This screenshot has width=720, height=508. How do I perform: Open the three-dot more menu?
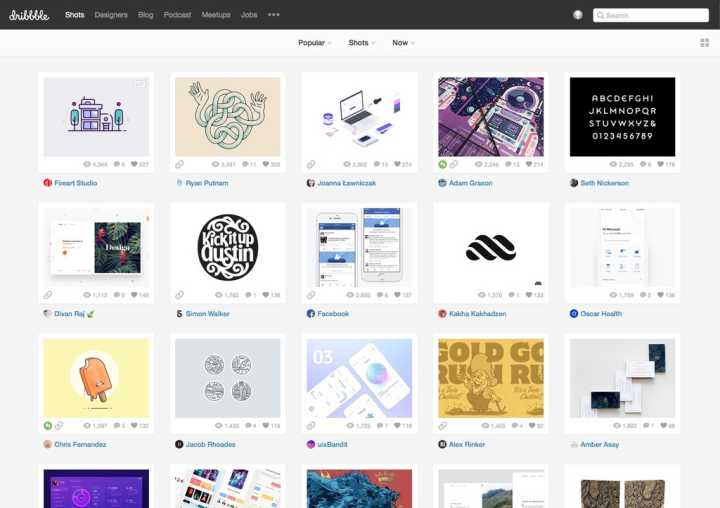point(274,15)
